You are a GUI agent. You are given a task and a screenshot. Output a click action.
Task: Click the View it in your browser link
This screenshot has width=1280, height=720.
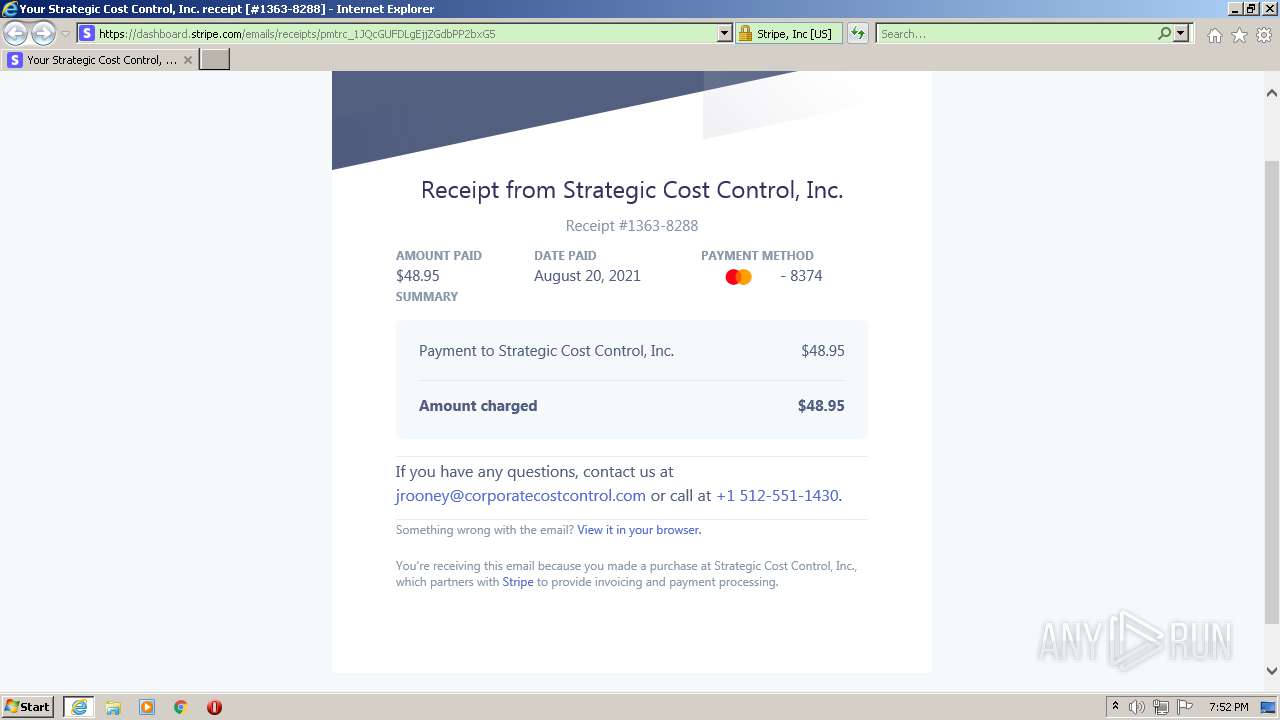click(x=638, y=530)
